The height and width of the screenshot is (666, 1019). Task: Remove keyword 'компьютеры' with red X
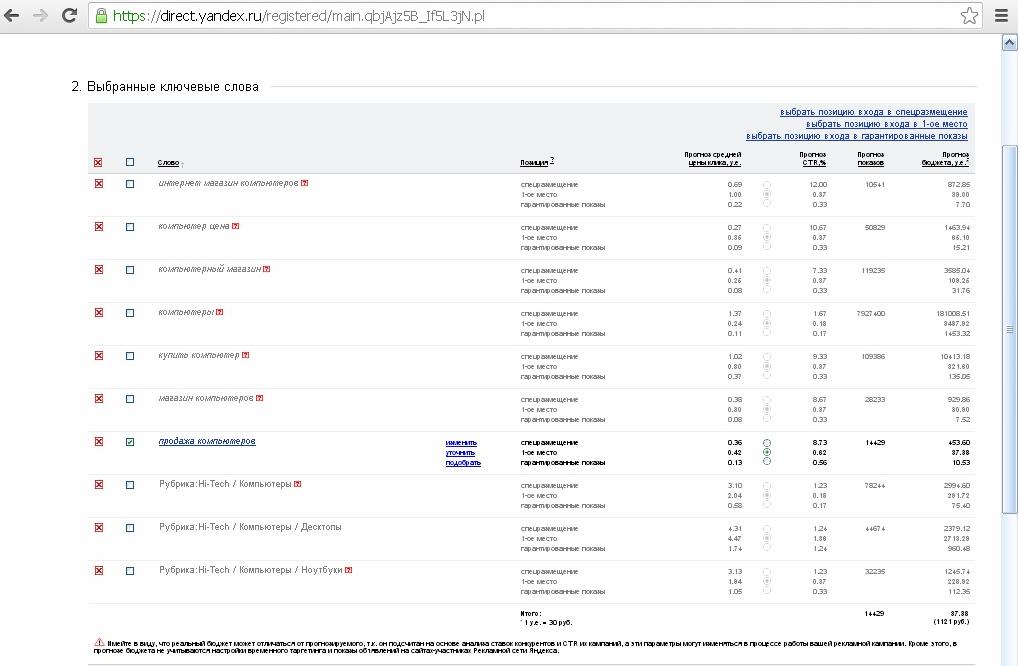tap(99, 313)
